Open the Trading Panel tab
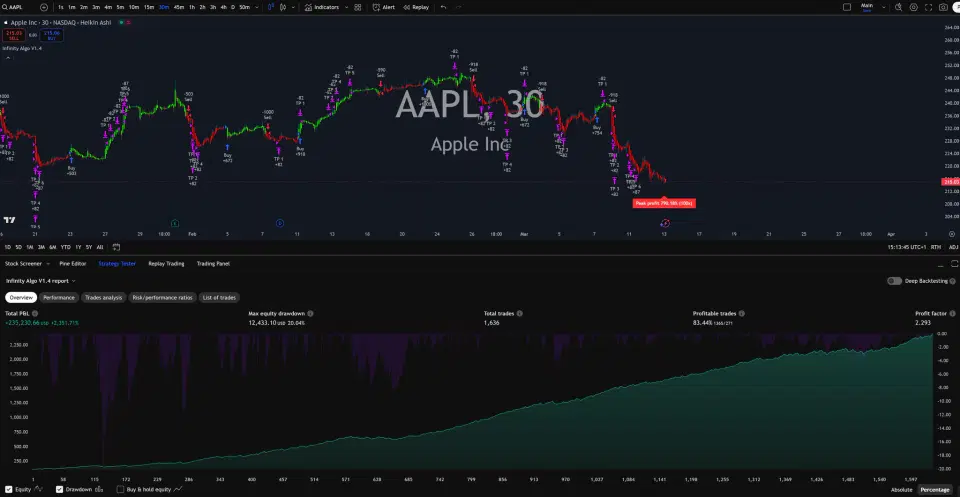Image resolution: width=960 pixels, height=497 pixels. 213,264
